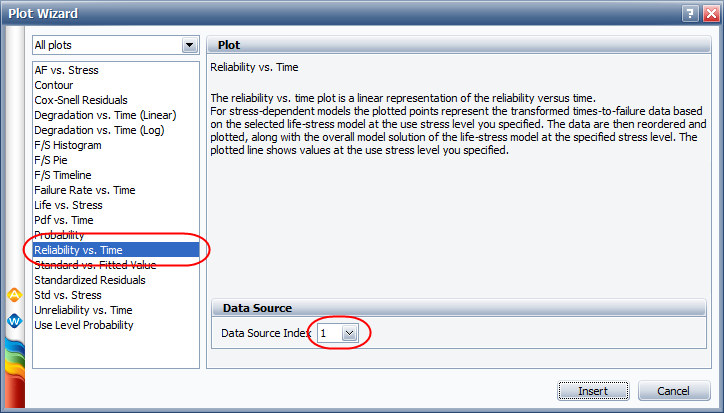Viewport: 724px width, 413px height.
Task: Open the 'All plots' filter dropdown
Action: (189, 45)
